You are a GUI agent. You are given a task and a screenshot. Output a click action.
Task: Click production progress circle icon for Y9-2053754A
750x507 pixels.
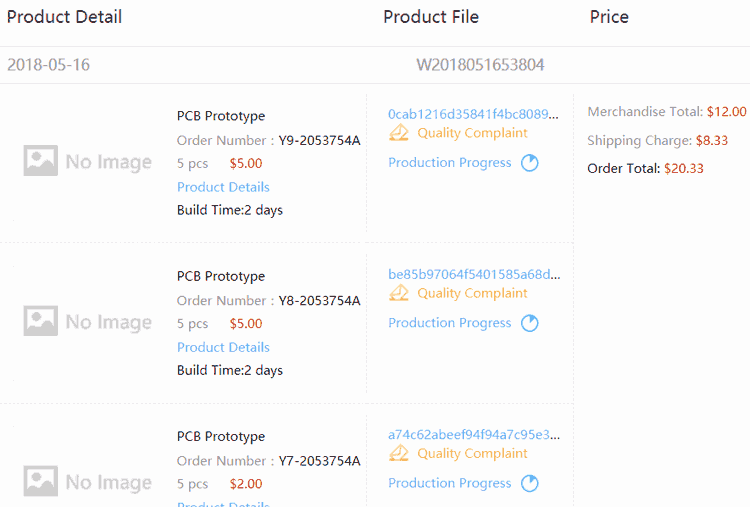[x=529, y=163]
